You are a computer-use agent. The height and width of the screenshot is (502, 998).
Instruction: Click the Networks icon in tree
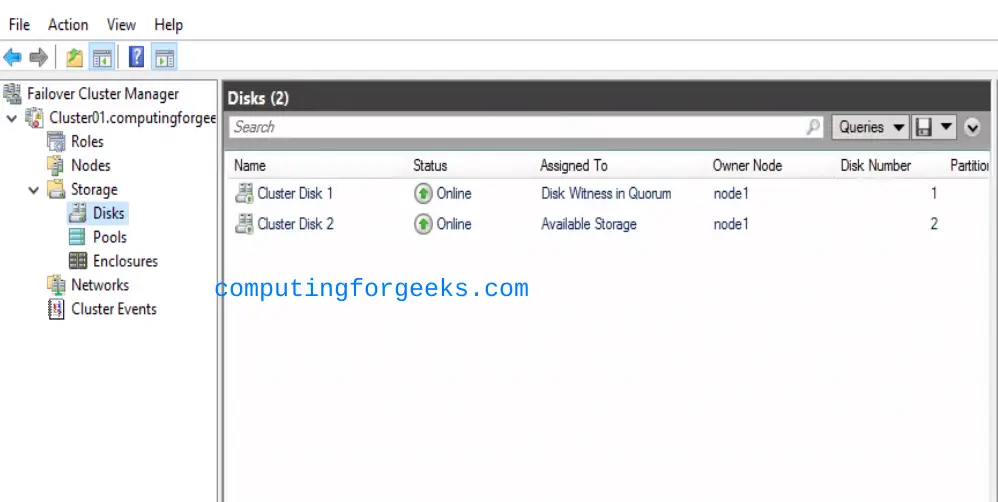pos(56,284)
